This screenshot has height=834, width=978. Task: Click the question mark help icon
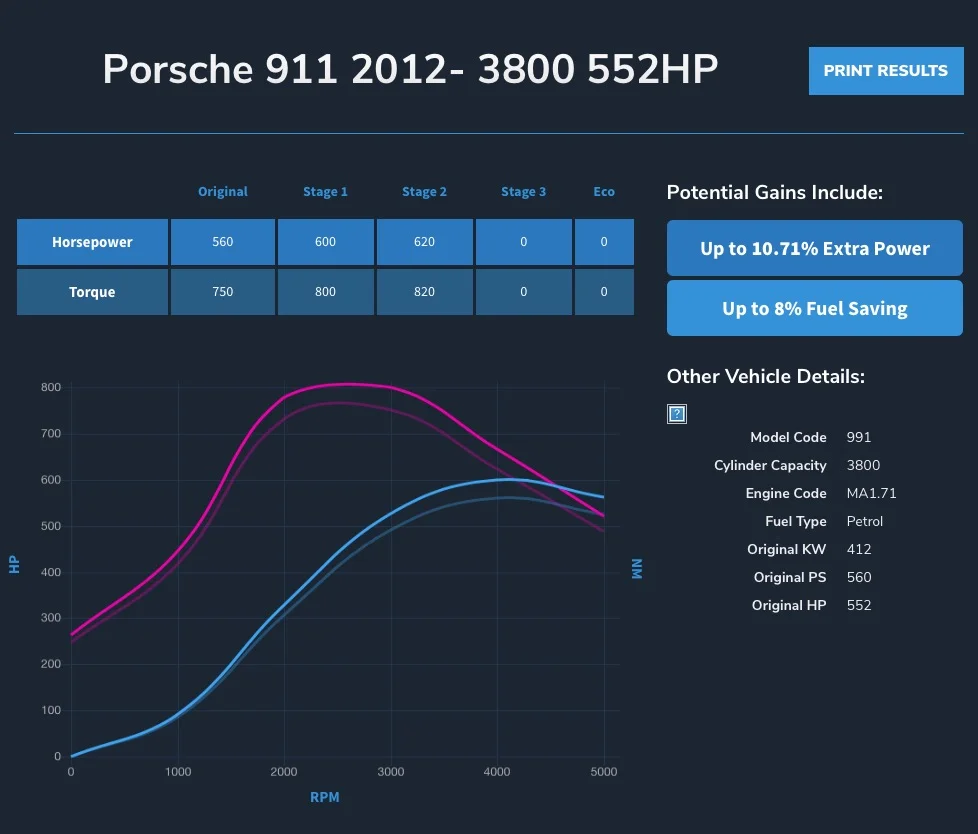(677, 414)
